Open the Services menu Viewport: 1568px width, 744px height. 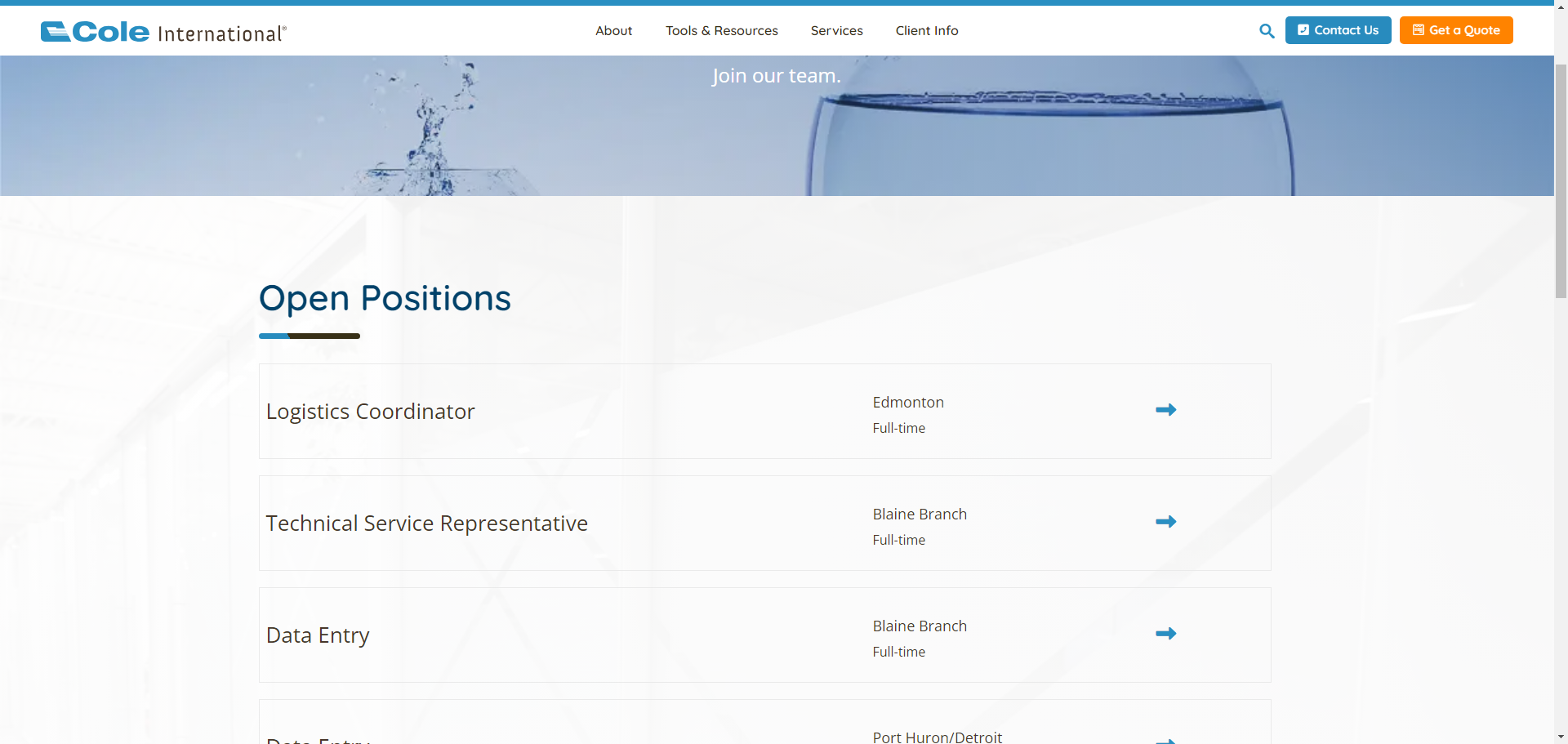coord(836,31)
